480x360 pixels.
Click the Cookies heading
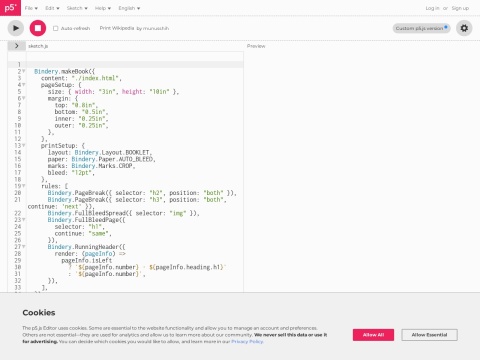click(39, 313)
